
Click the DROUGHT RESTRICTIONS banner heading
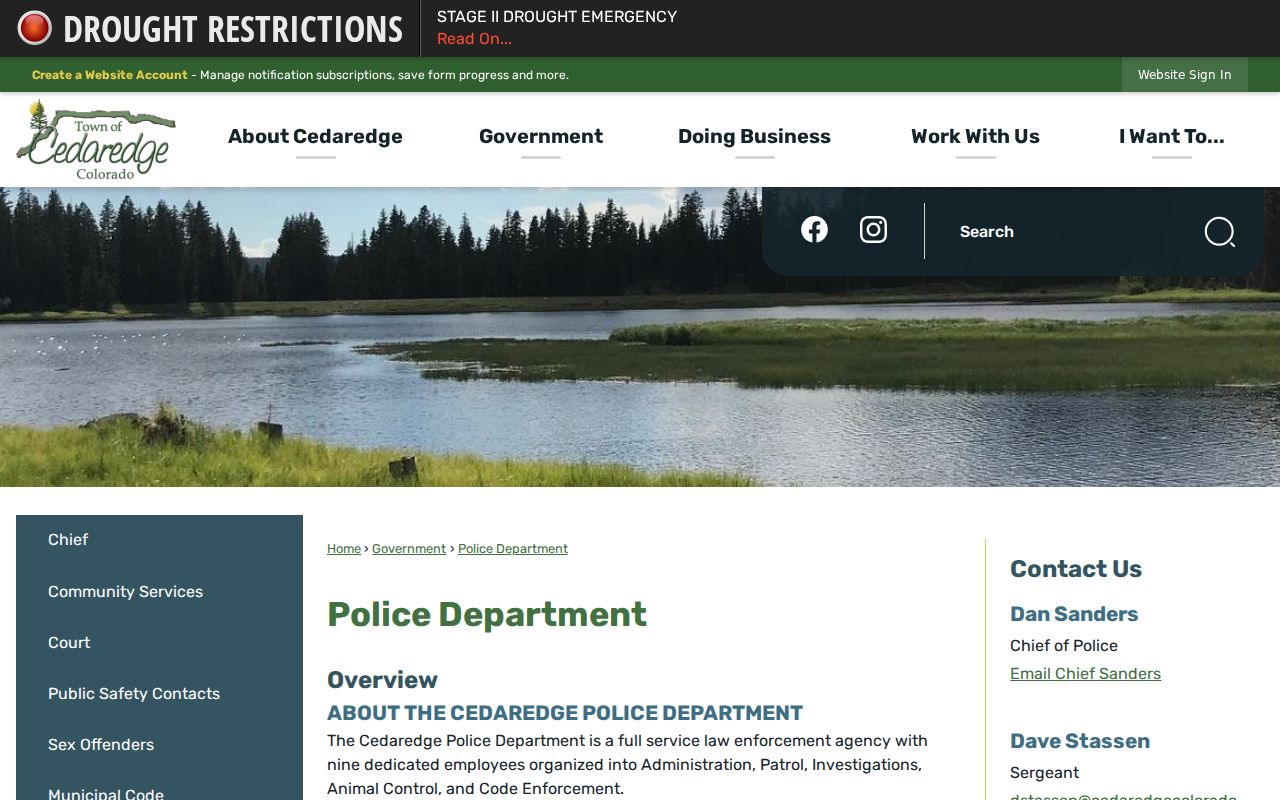pyautogui.click(x=233, y=29)
